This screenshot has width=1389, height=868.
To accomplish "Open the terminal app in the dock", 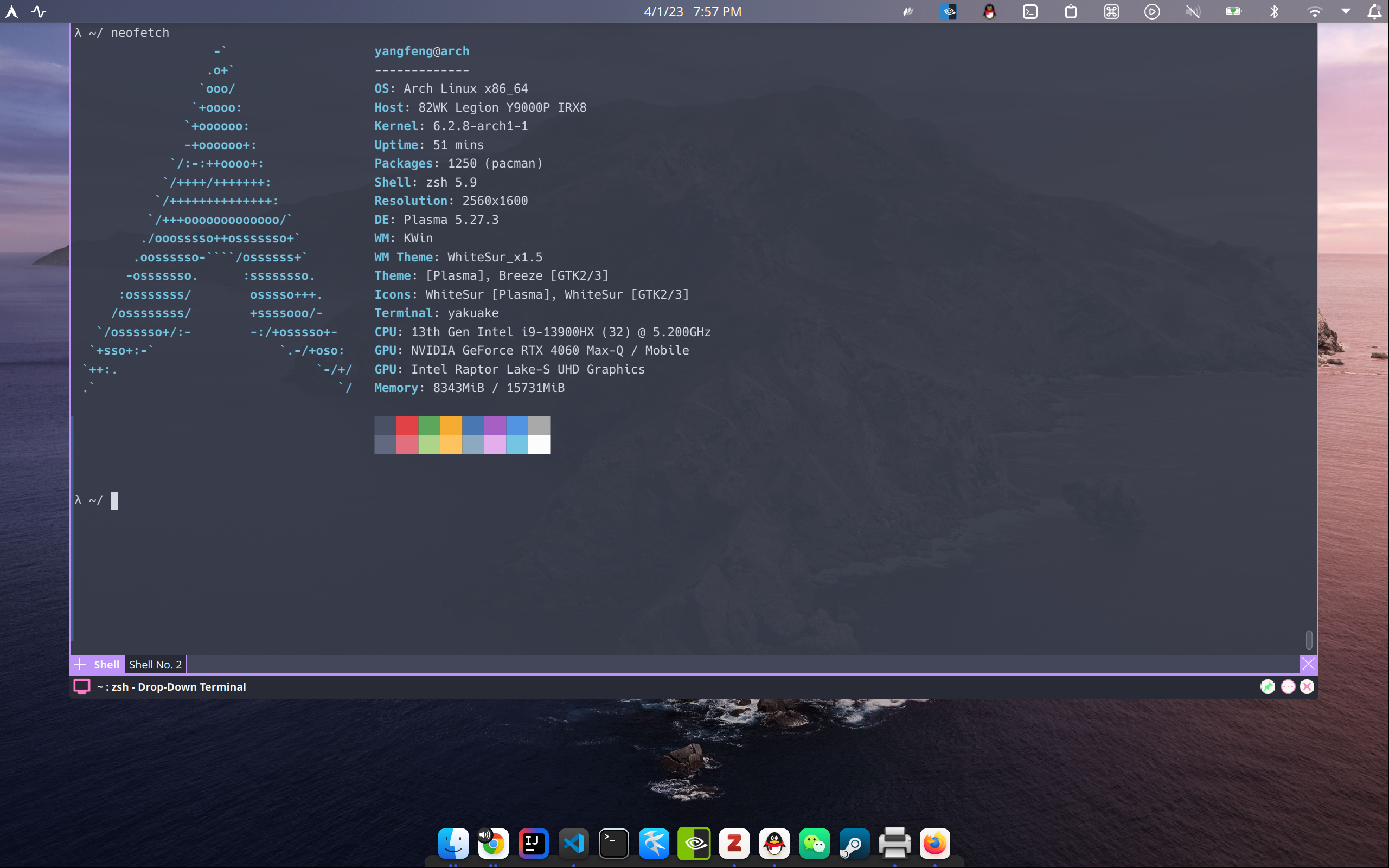I will [x=614, y=843].
